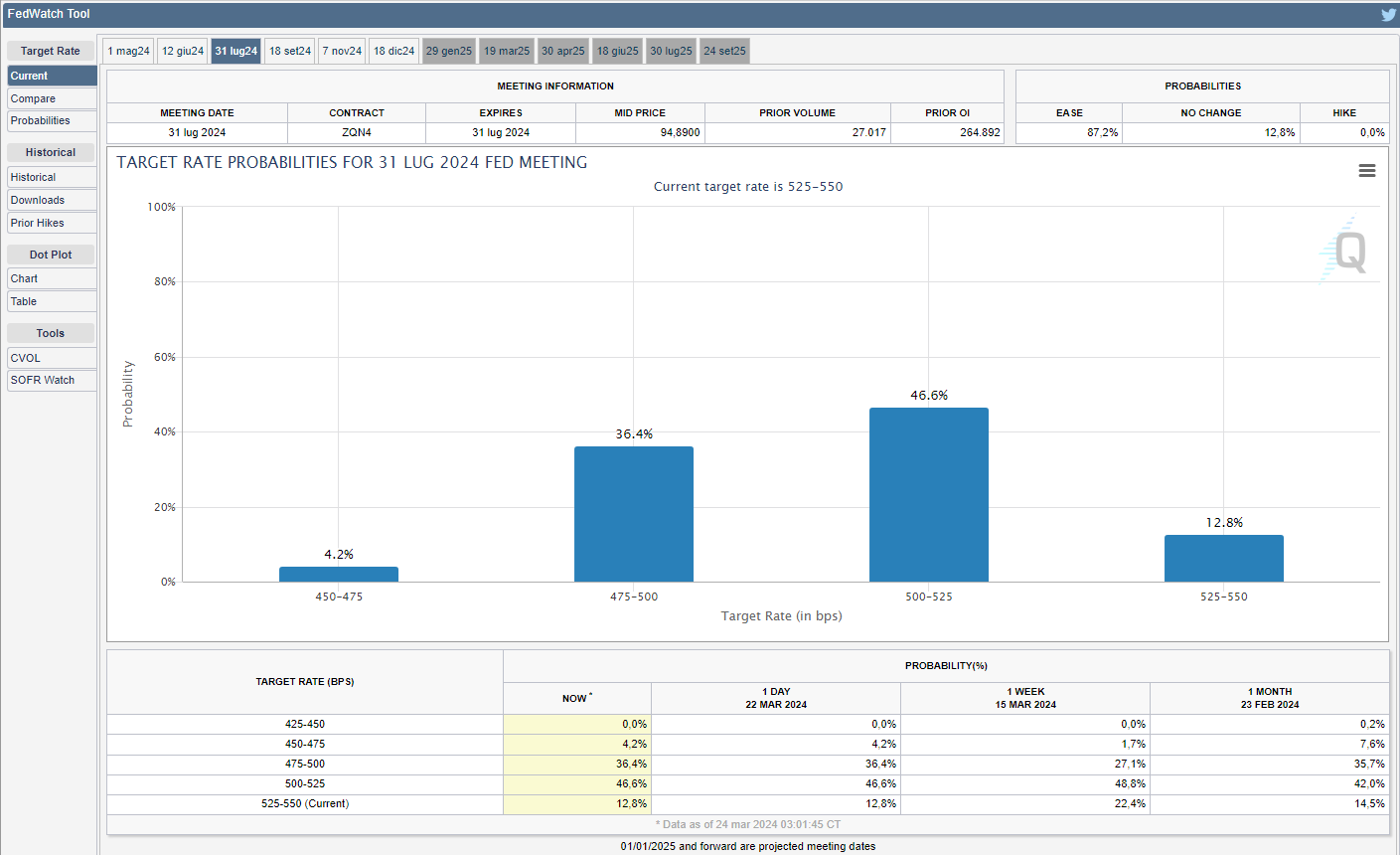The image size is (1400, 855).
Task: Open the Downloads section
Action: (x=52, y=200)
